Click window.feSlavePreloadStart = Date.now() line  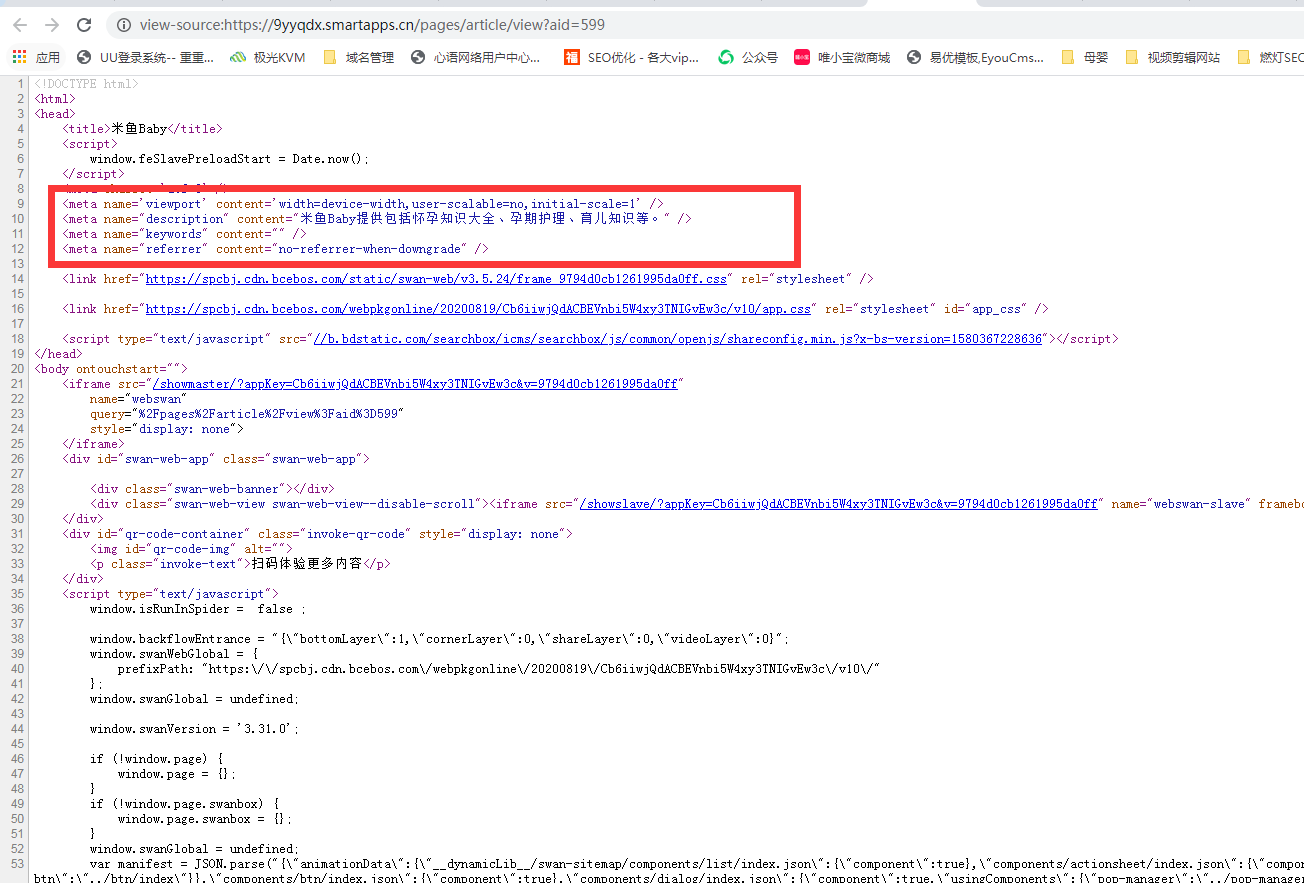click(229, 159)
